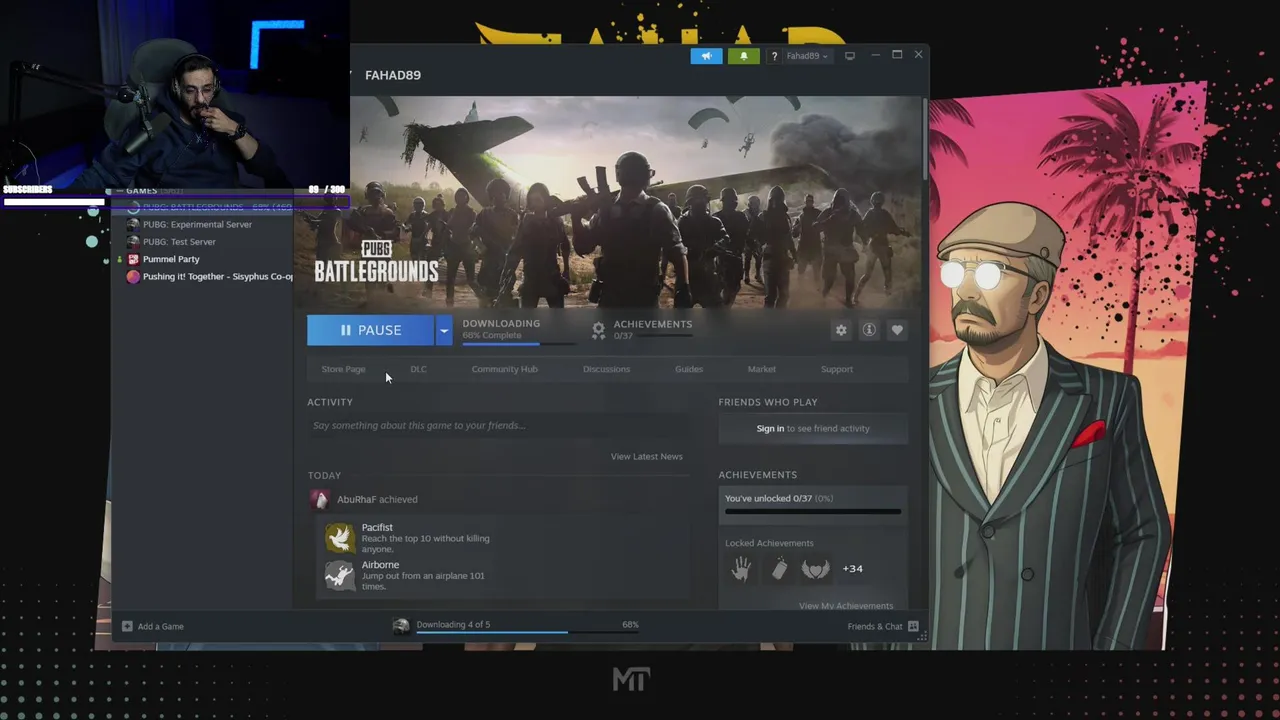Screen dimensions: 1280x720
Task: Click the bottom Downloading 4 of 5 progress bar
Action: point(528,632)
